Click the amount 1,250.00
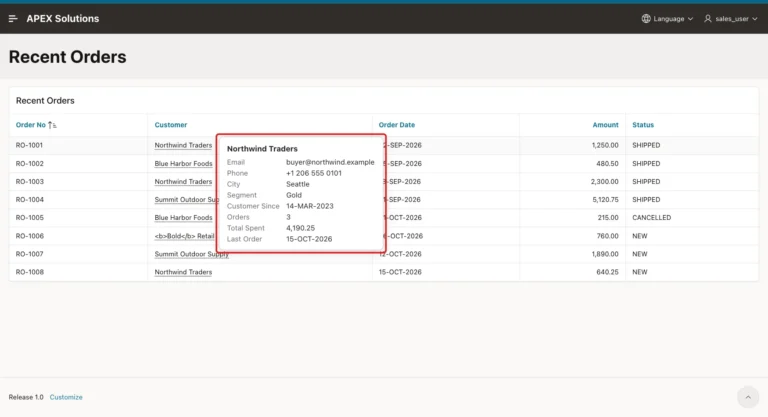This screenshot has width=768, height=417. coord(605,145)
